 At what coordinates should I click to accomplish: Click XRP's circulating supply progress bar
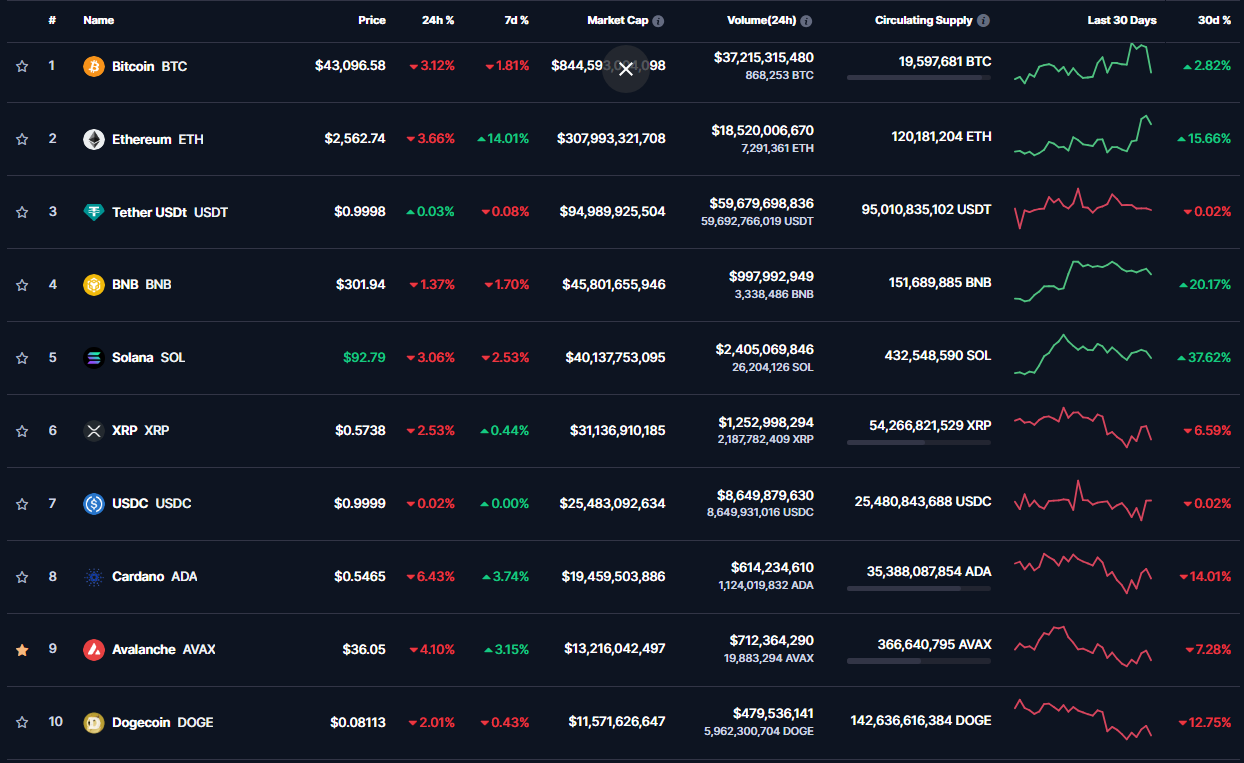pyautogui.click(x=919, y=442)
